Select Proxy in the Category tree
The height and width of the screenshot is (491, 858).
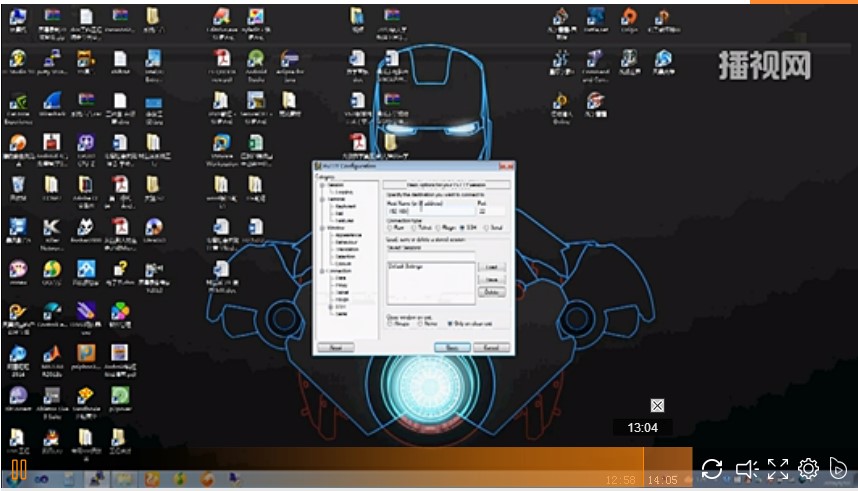[341, 285]
